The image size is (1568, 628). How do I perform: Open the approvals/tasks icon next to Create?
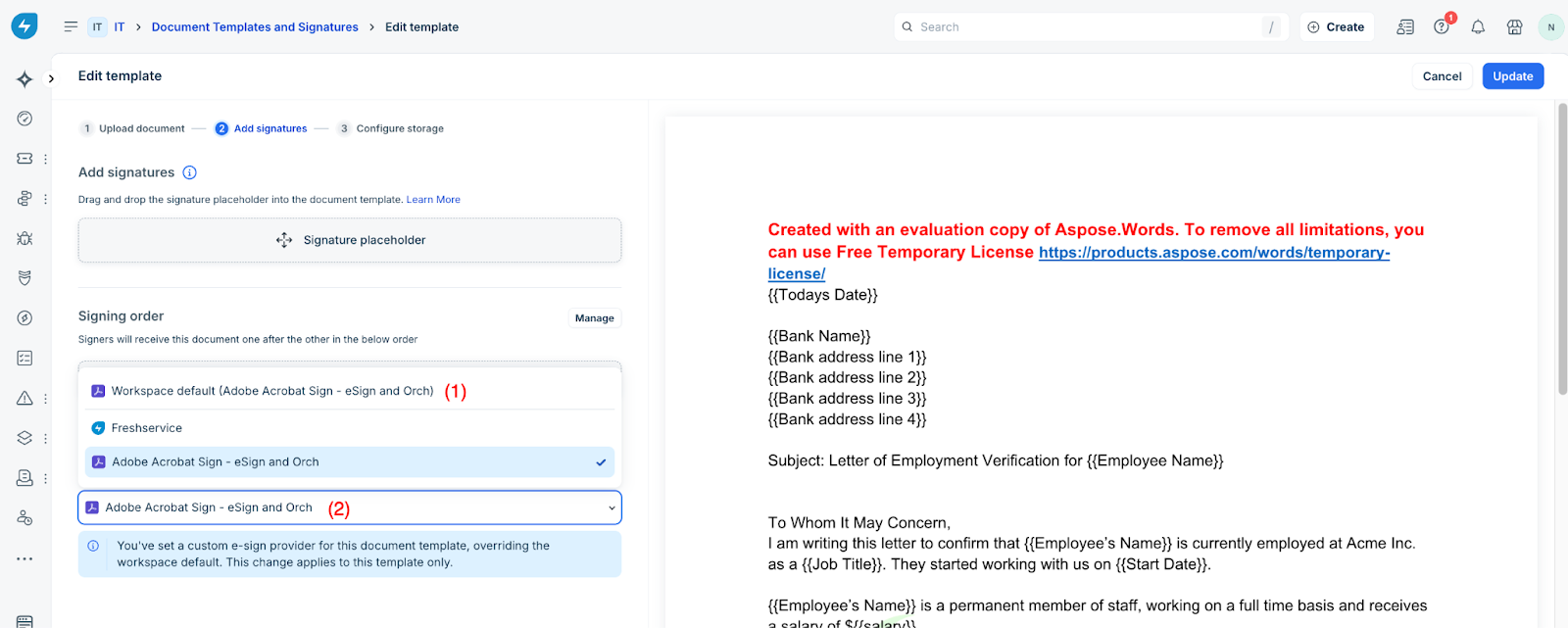(1405, 27)
